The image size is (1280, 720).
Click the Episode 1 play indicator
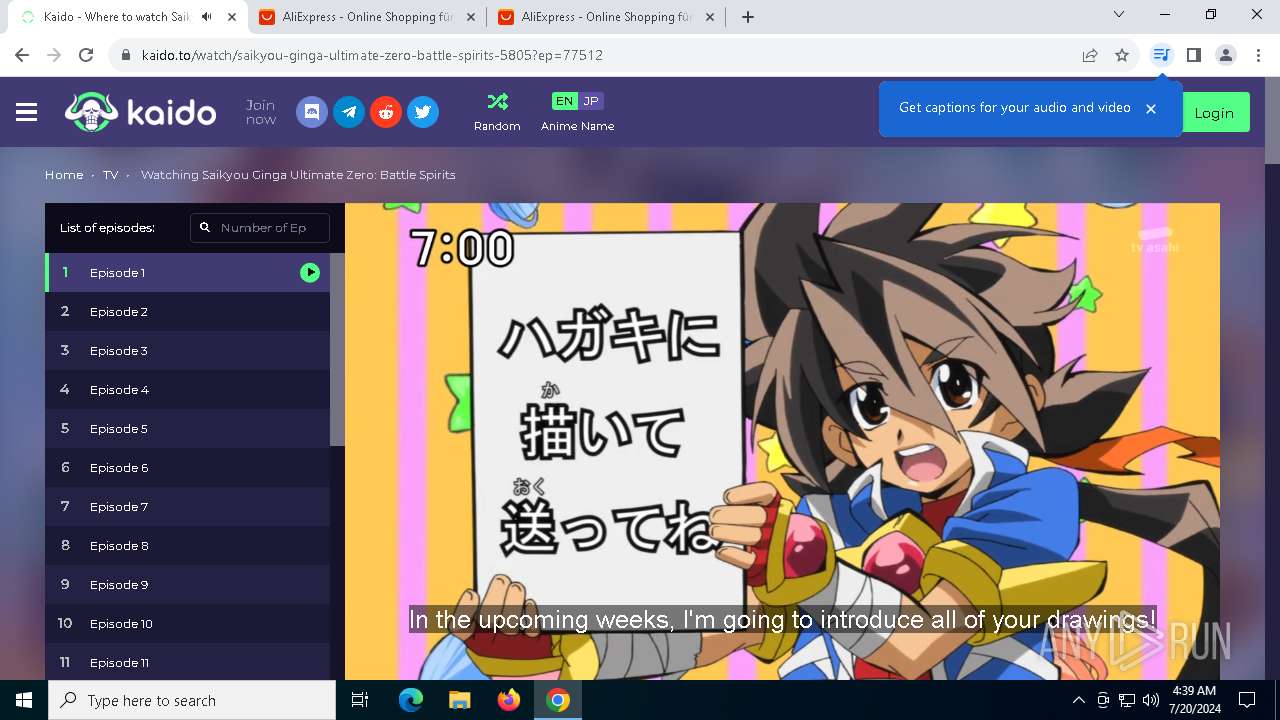pos(310,272)
